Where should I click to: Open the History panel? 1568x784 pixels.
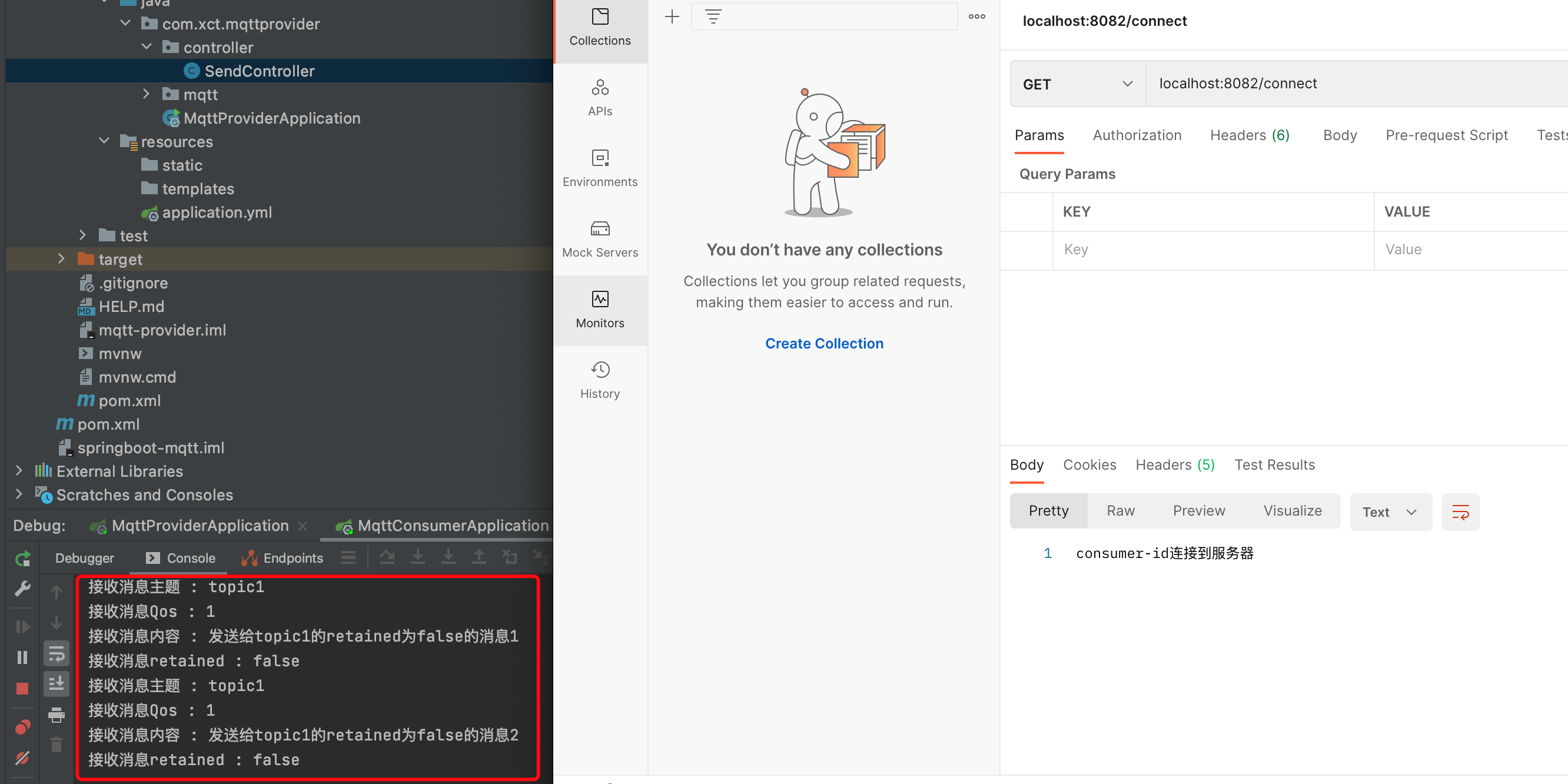pyautogui.click(x=600, y=378)
